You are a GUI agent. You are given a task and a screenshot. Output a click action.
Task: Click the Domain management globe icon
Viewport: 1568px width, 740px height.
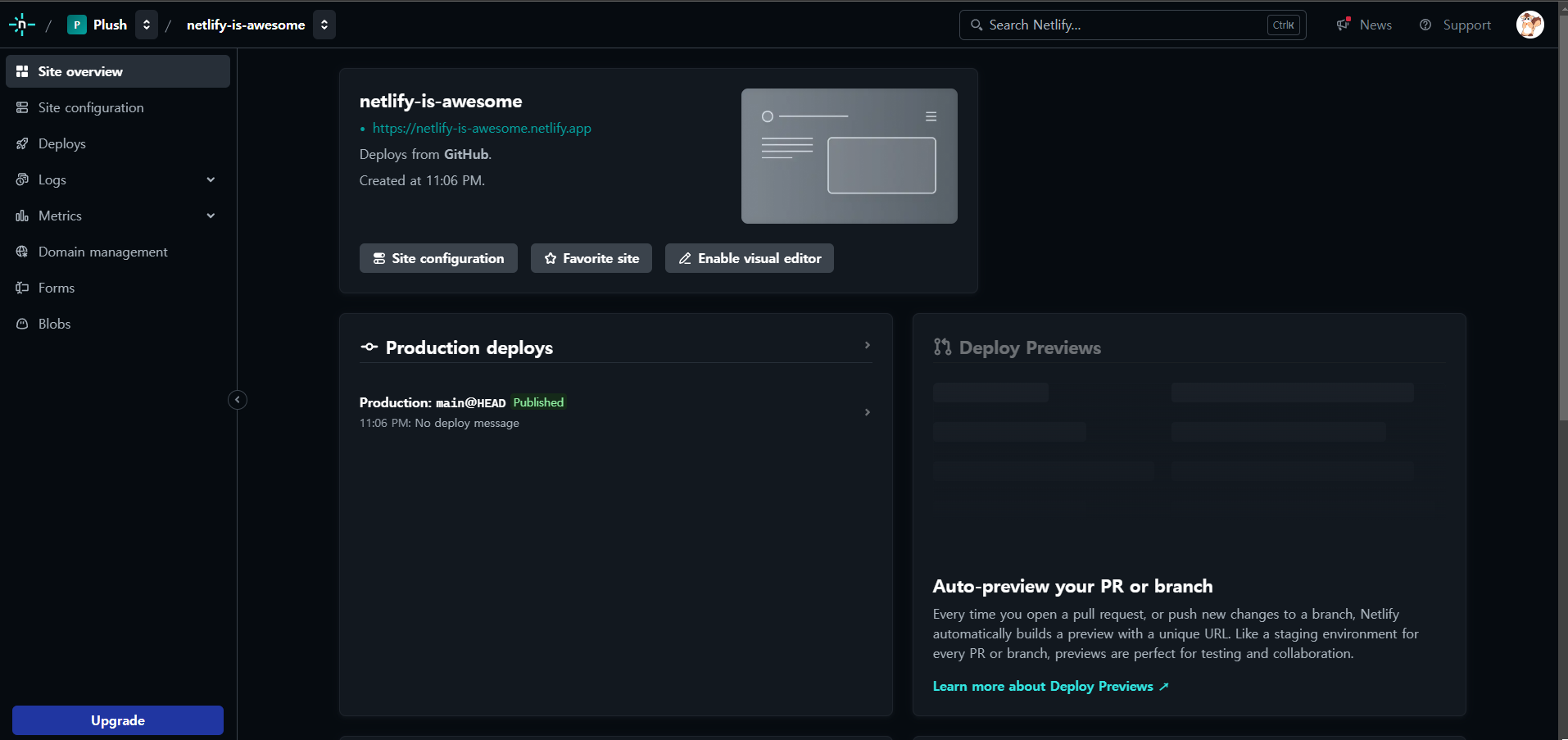point(22,252)
